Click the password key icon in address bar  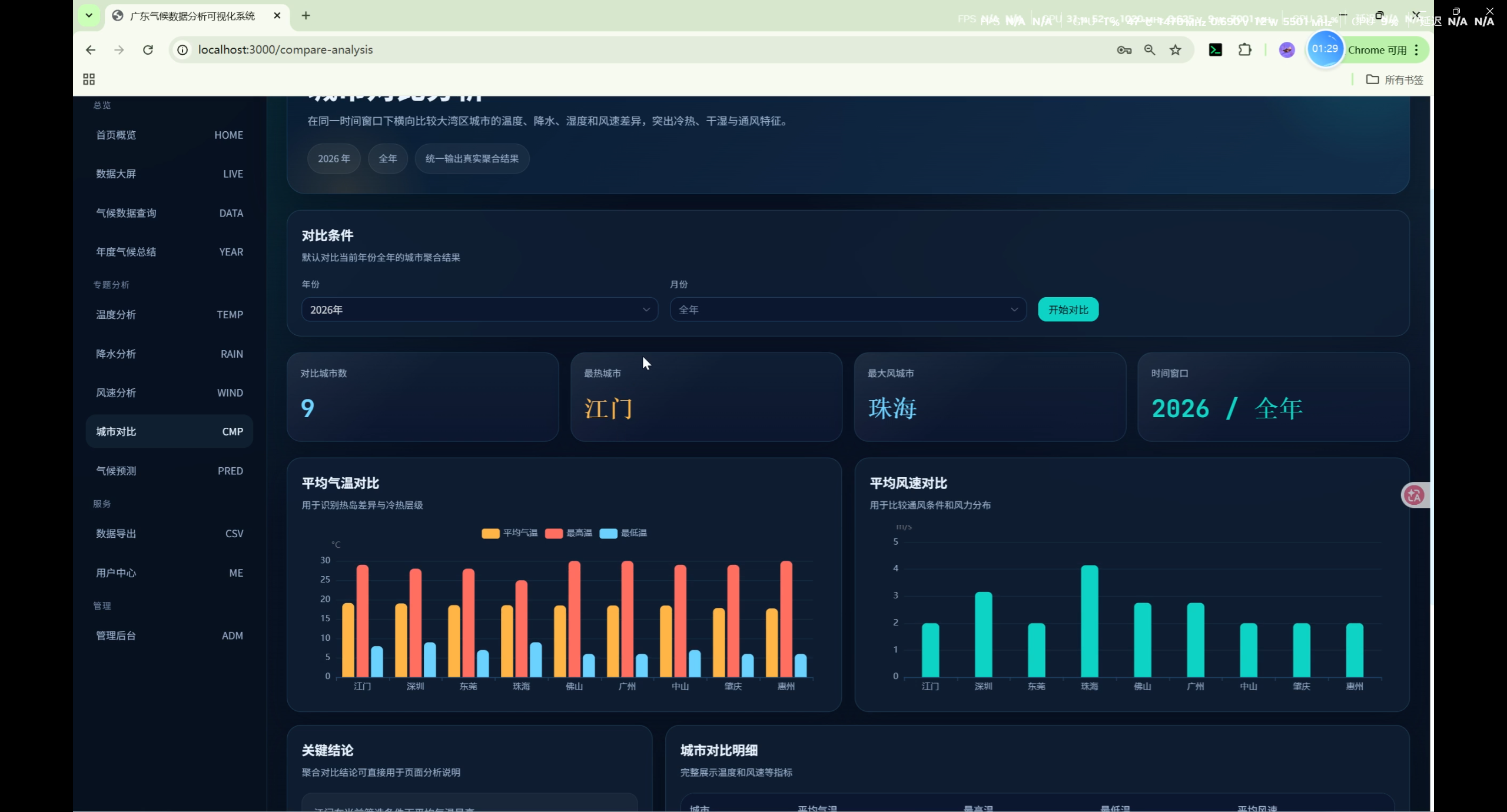(x=1124, y=50)
